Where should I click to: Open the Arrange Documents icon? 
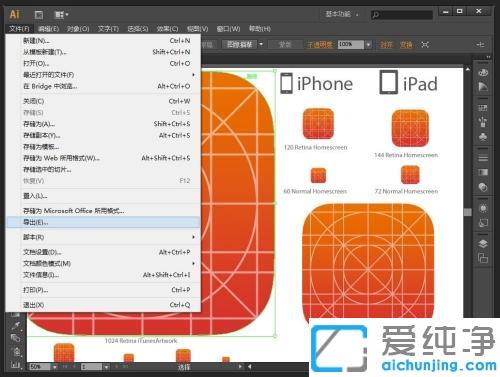coord(61,15)
